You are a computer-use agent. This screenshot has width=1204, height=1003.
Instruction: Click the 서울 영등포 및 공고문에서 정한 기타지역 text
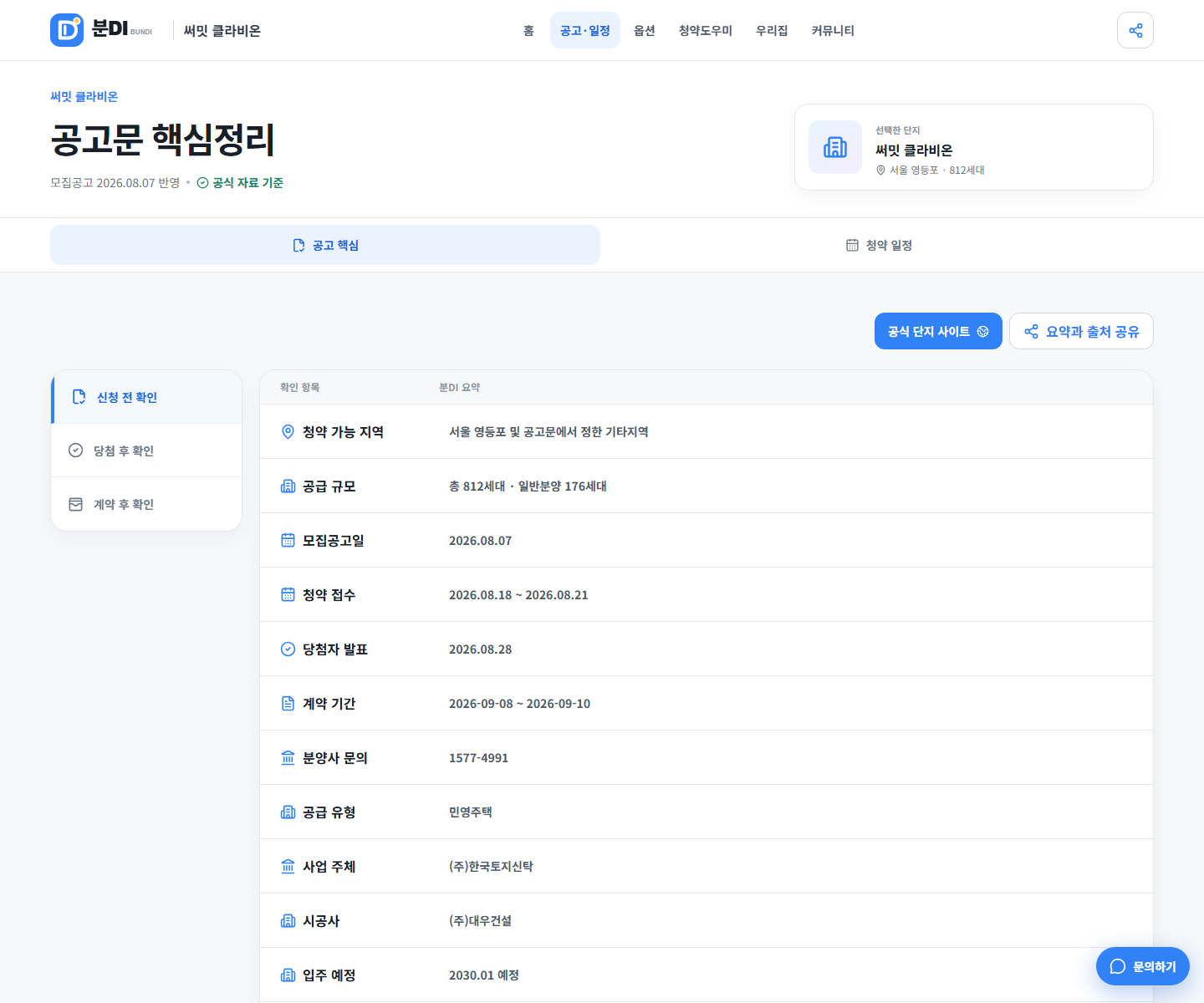point(548,432)
